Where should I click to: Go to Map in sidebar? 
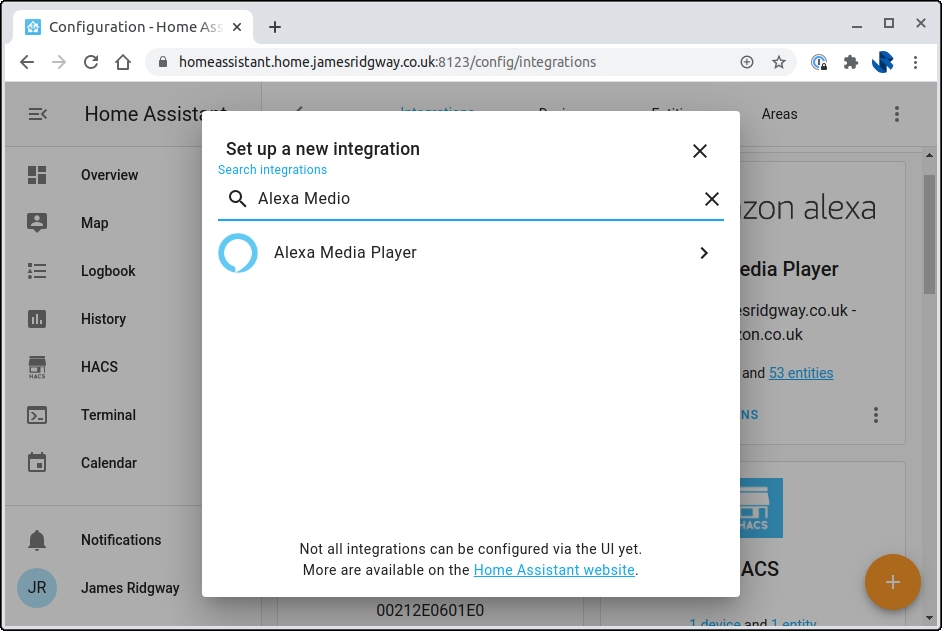pos(94,223)
